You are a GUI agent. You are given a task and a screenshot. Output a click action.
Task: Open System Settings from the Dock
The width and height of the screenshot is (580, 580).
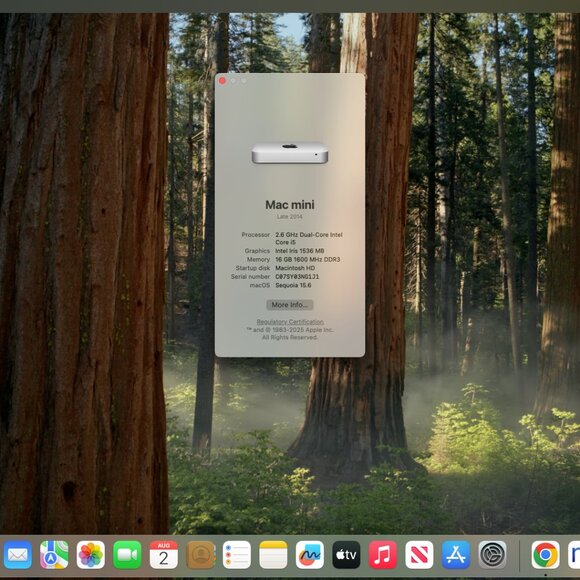click(x=493, y=554)
